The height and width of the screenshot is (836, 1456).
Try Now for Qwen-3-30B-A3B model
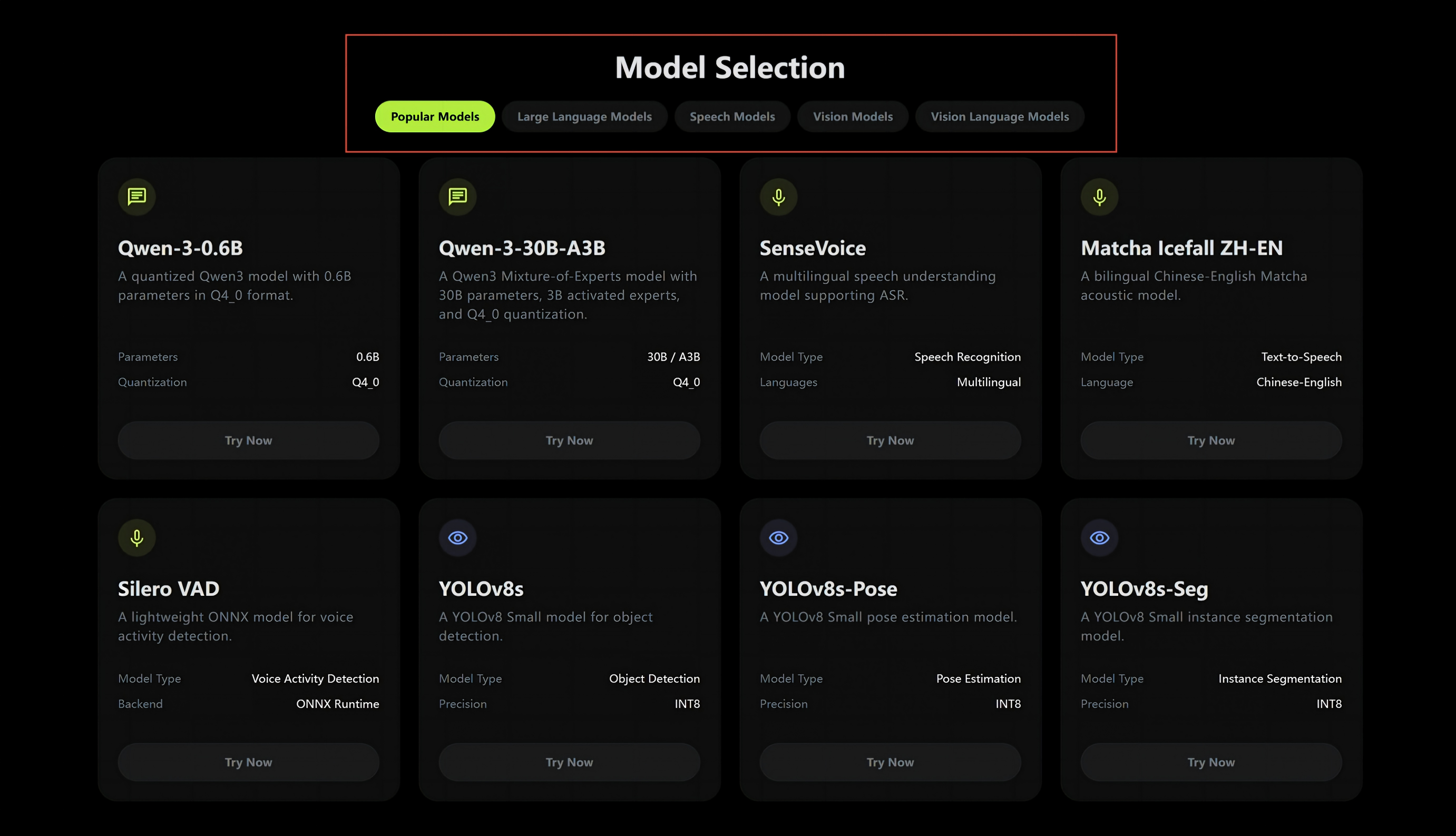569,440
